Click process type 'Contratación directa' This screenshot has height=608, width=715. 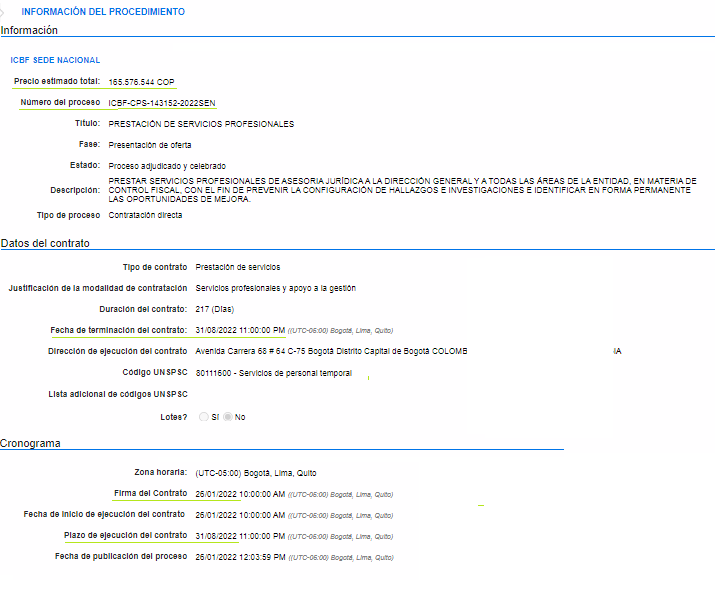coord(145,215)
